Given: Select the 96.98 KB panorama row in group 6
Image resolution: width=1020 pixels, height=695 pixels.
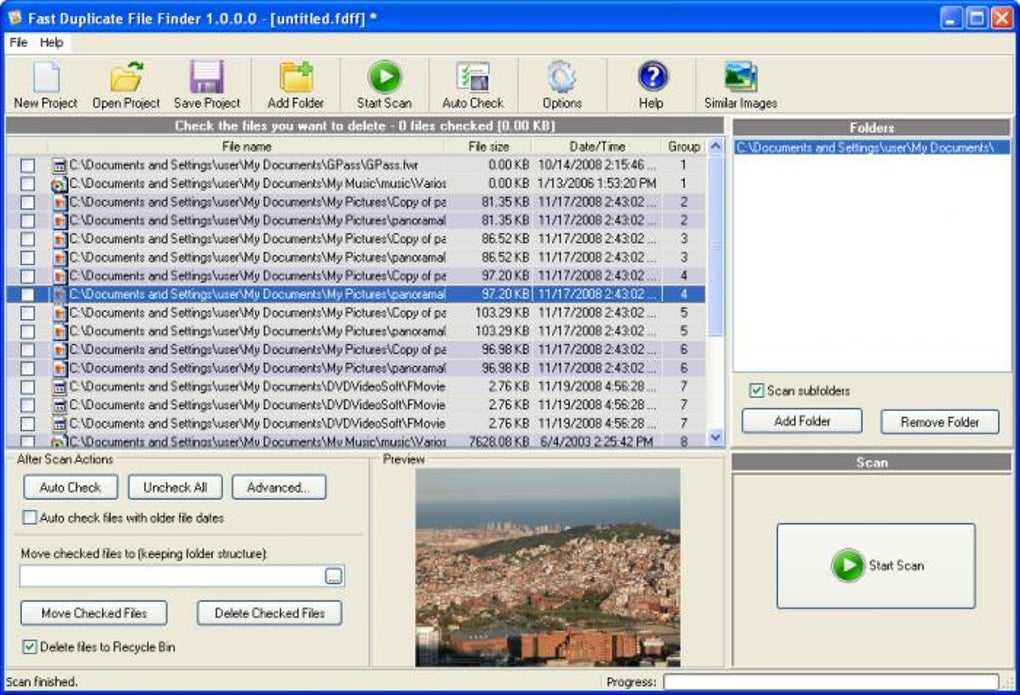Looking at the screenshot, I should [x=356, y=368].
